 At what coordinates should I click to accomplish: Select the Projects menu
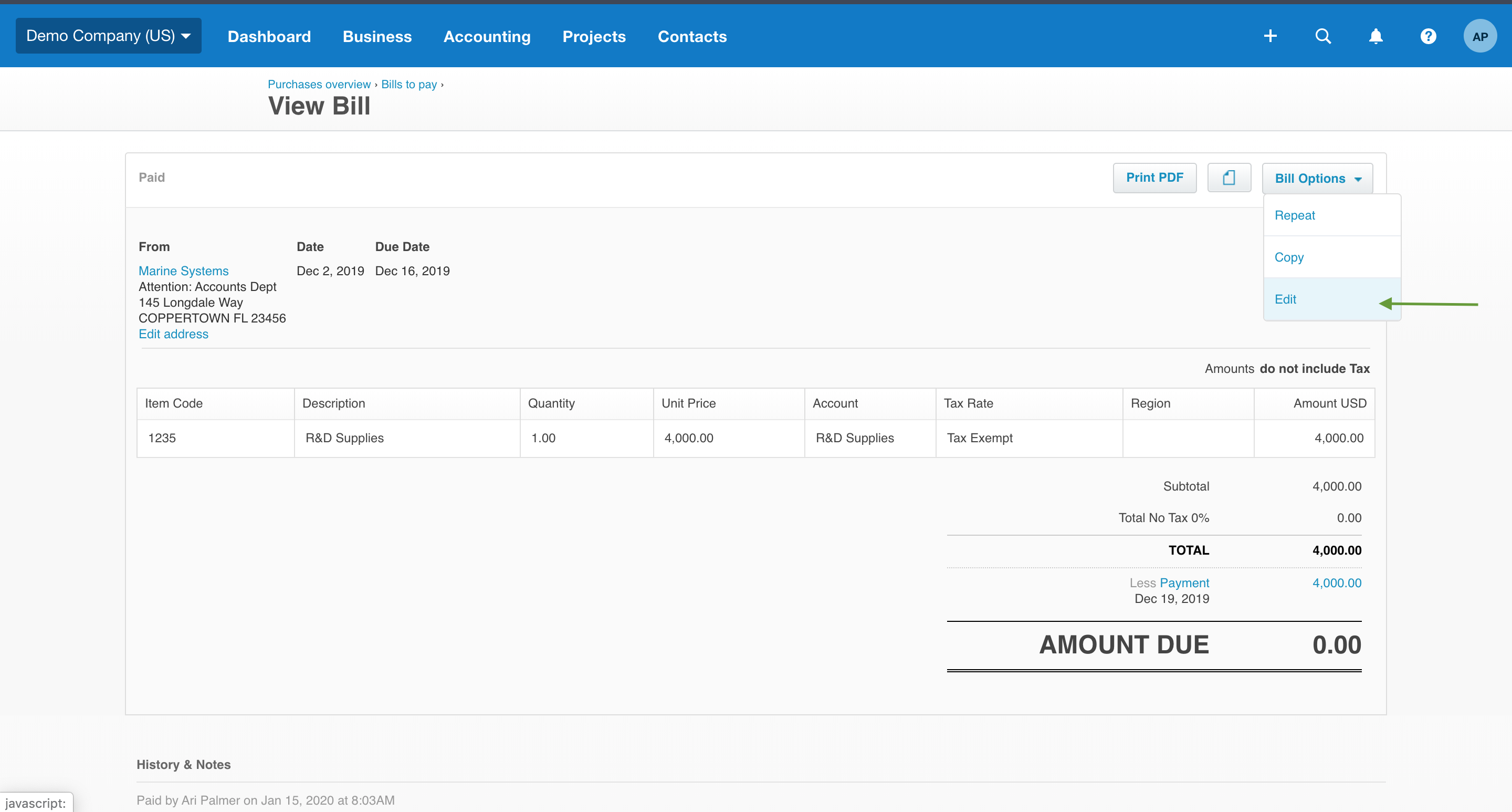pos(594,36)
